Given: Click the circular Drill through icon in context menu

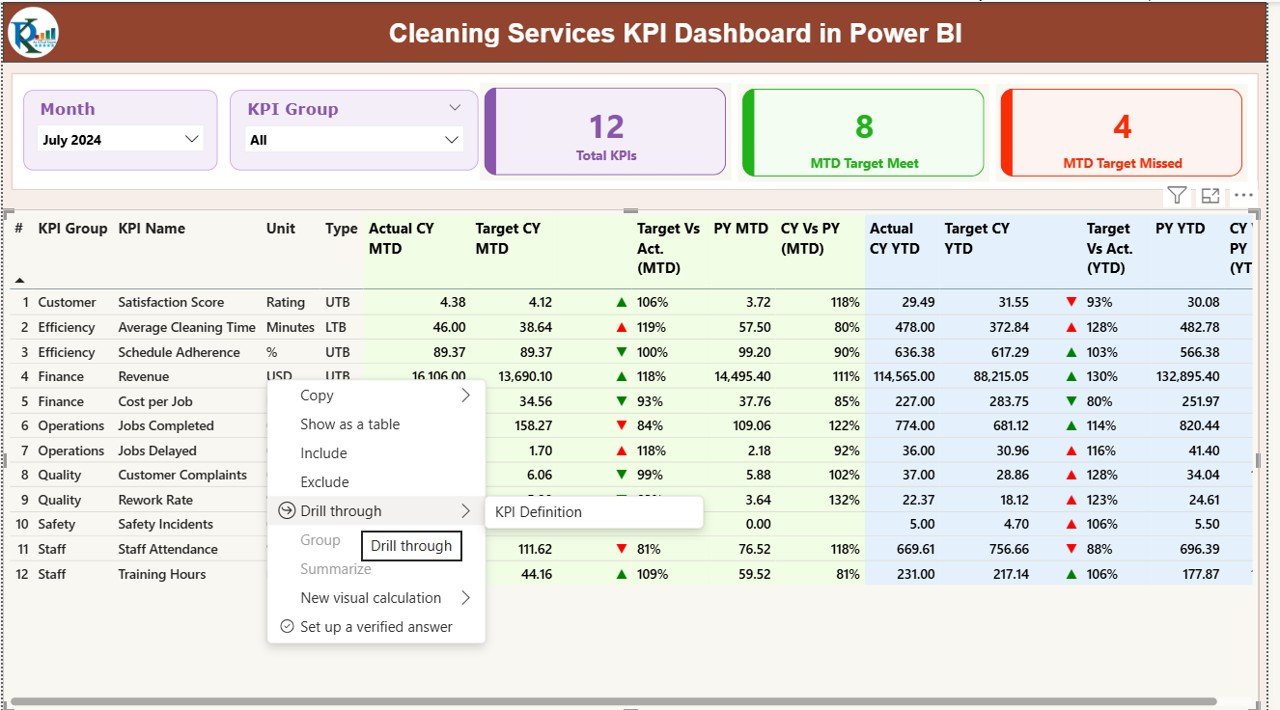Looking at the screenshot, I should 288,510.
